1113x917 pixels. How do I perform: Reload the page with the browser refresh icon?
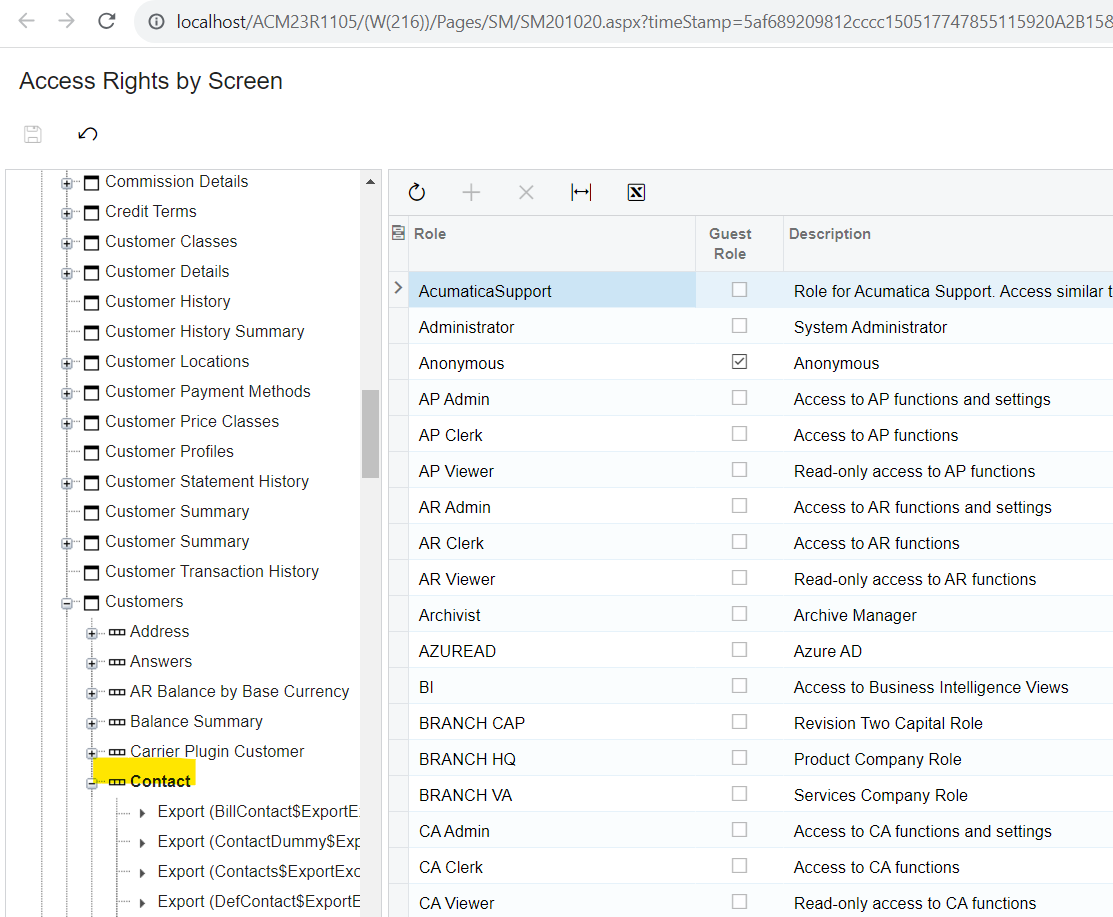[x=106, y=21]
